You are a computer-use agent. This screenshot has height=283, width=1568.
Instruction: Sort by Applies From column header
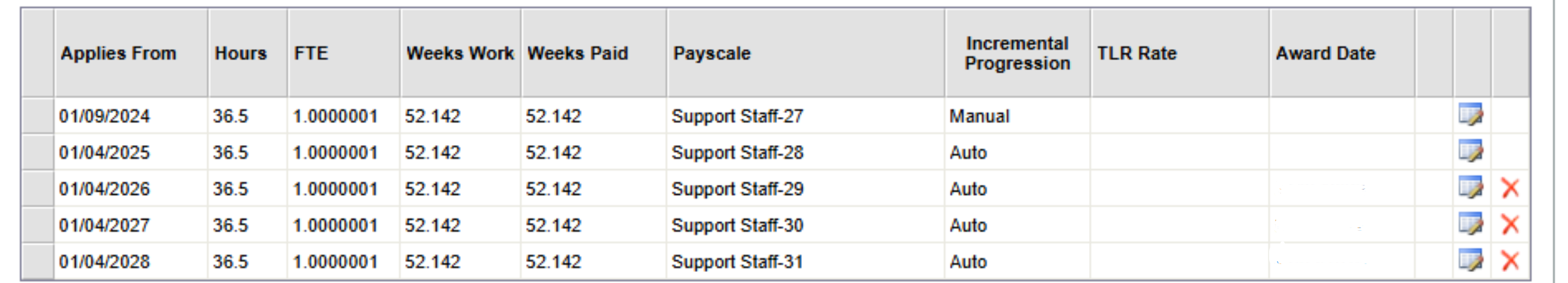119,53
